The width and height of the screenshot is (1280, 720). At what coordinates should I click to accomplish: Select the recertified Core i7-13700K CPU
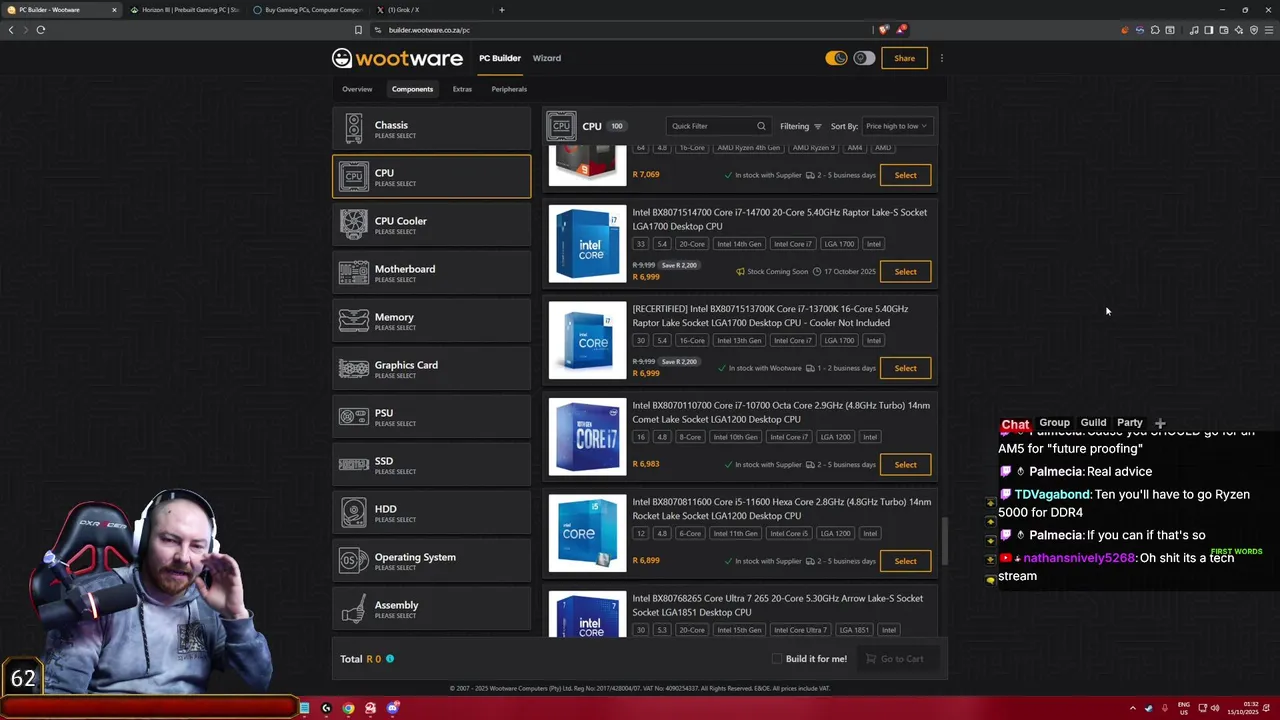click(905, 368)
